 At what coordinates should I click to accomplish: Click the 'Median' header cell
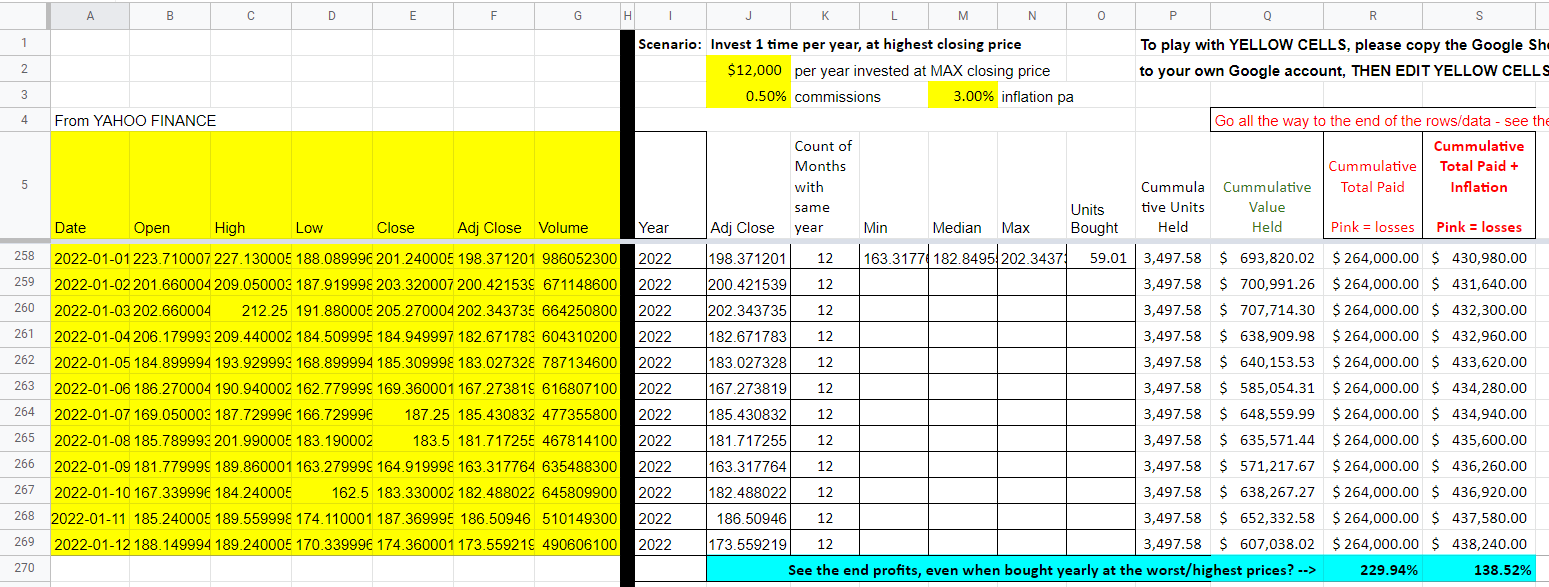pyautogui.click(x=962, y=186)
